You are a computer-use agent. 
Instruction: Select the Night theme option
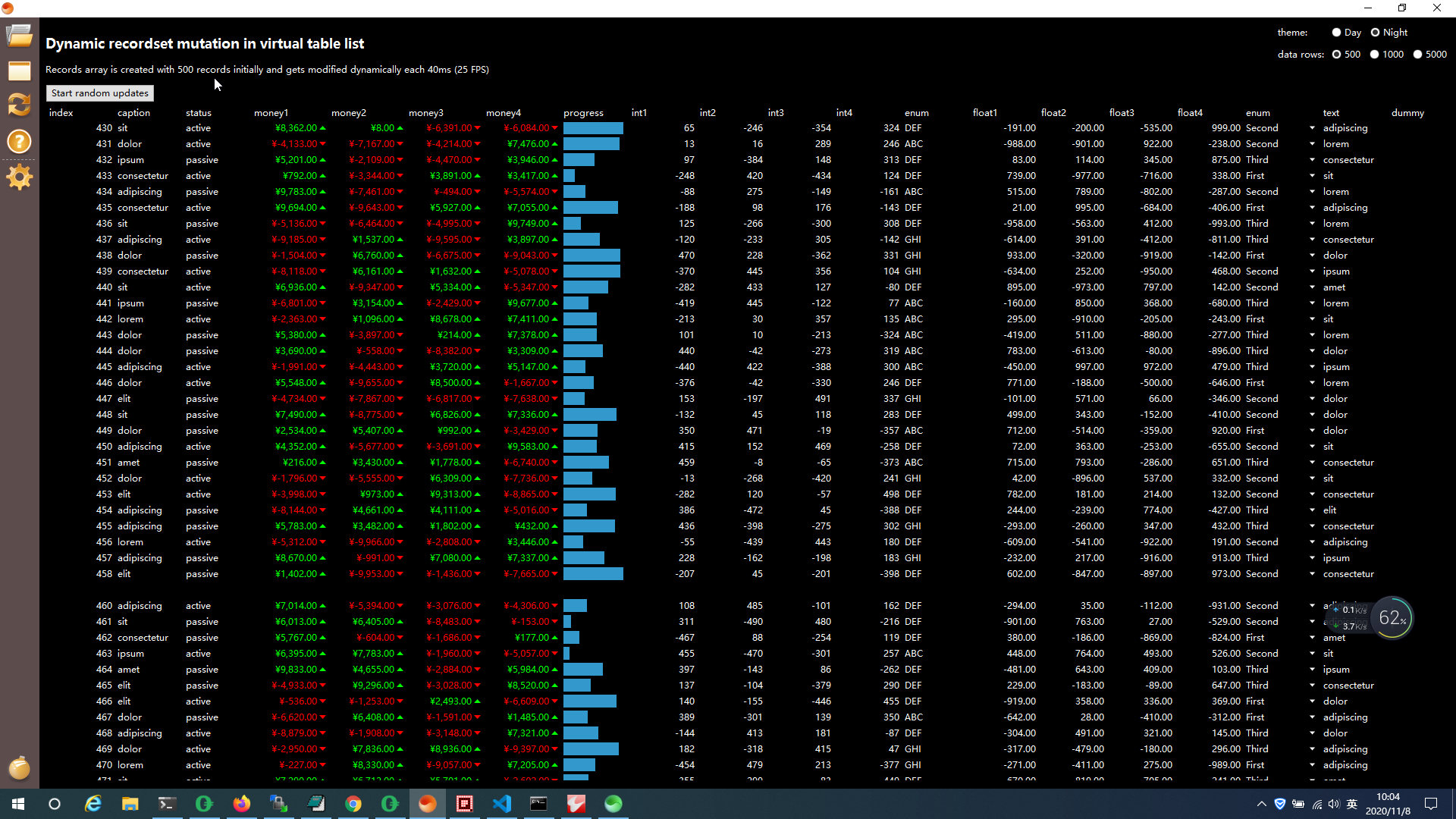[x=1375, y=33]
